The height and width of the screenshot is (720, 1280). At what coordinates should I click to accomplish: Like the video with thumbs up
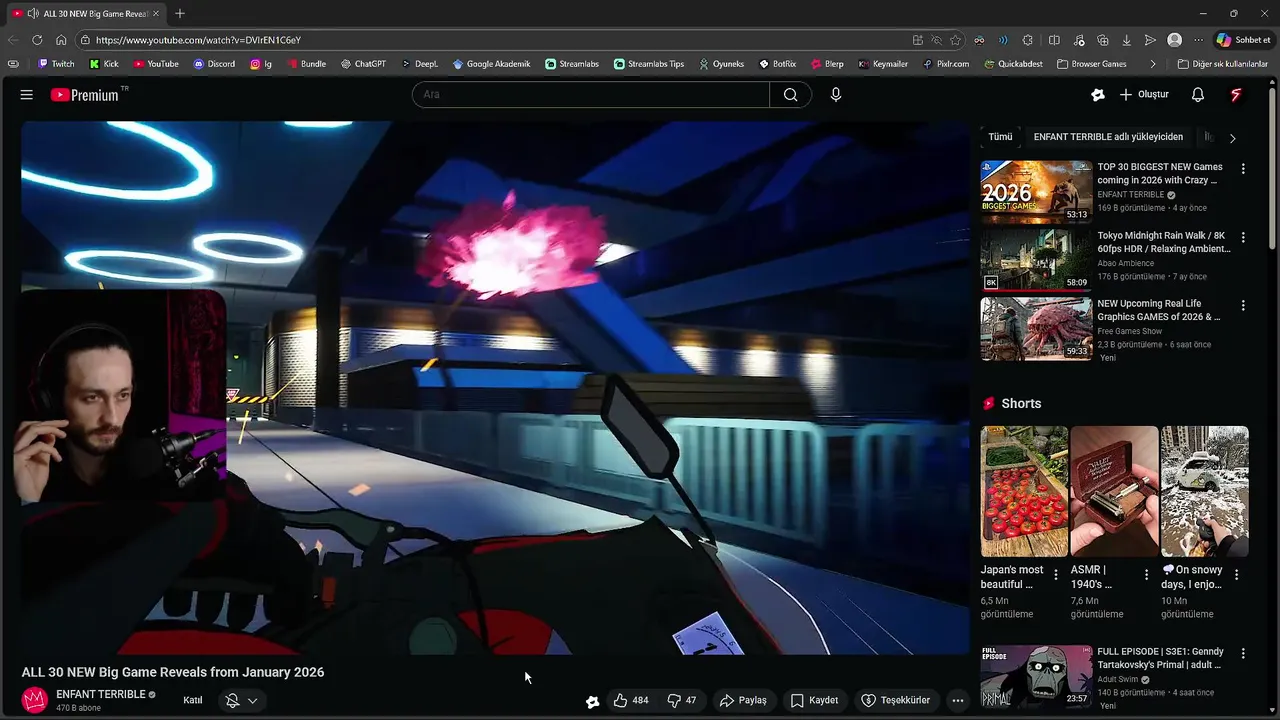(631, 700)
